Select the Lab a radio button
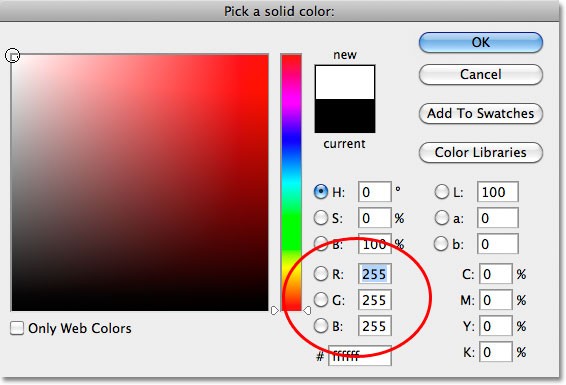Image resolution: width=566 pixels, height=385 pixels. [x=441, y=218]
